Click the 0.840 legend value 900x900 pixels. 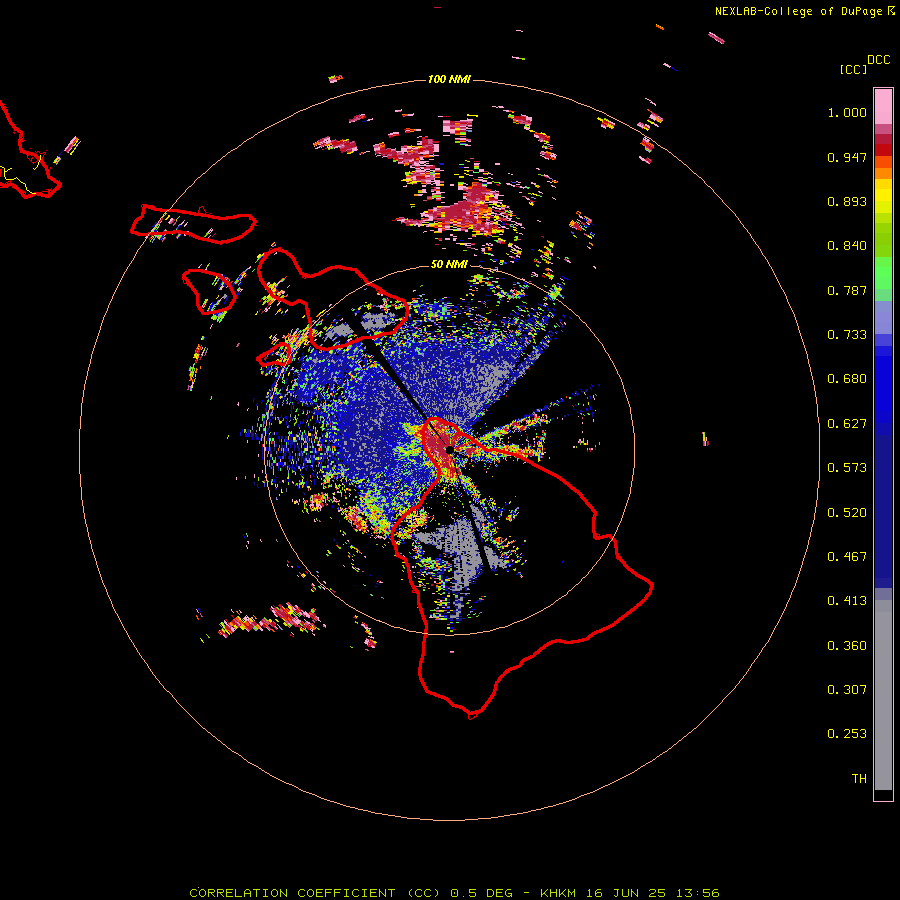click(x=847, y=246)
